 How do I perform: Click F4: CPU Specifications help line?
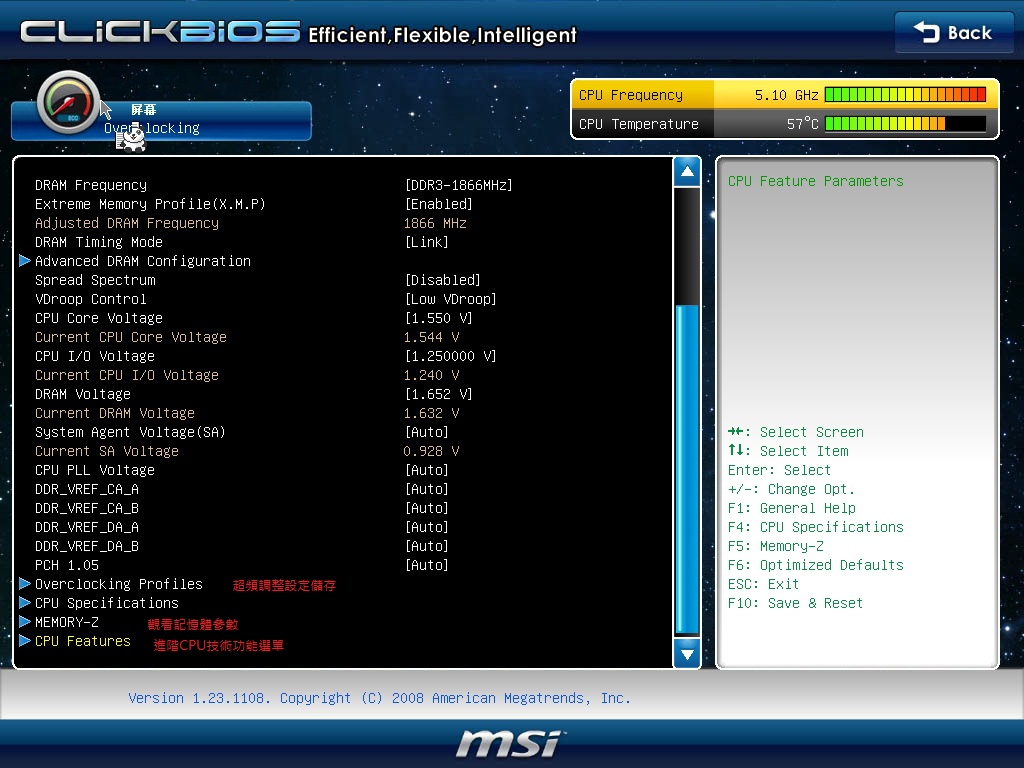pos(816,527)
